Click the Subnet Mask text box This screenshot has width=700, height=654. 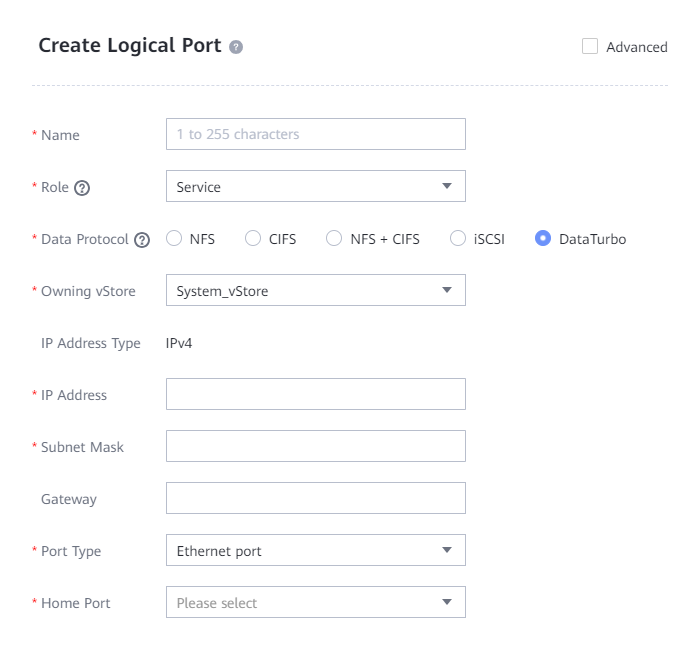[x=315, y=446]
